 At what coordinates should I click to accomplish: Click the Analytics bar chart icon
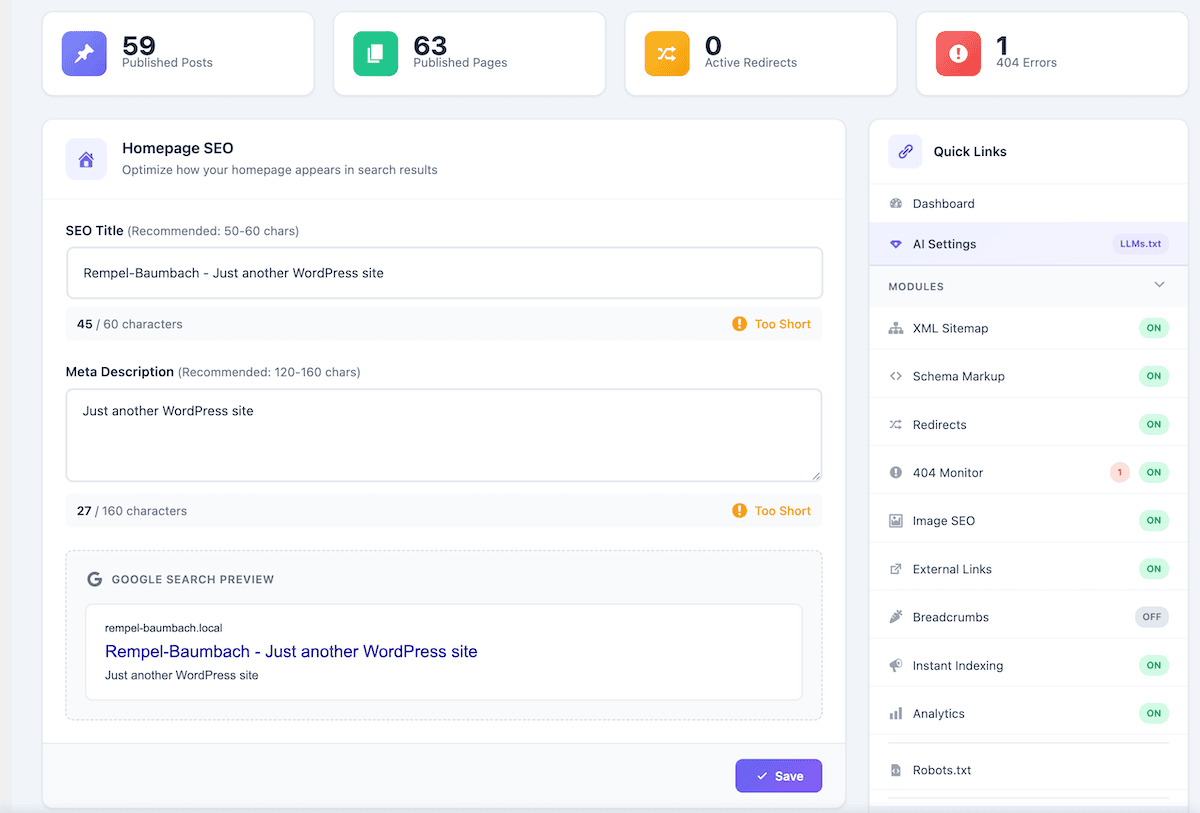pos(895,714)
